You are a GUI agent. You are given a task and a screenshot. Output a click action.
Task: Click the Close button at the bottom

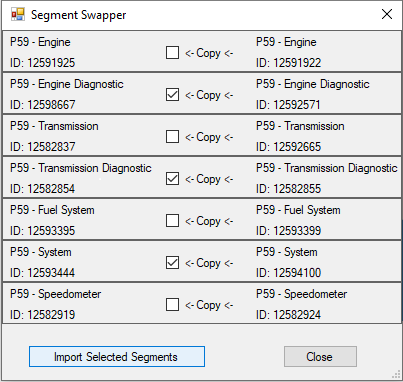(x=320, y=357)
